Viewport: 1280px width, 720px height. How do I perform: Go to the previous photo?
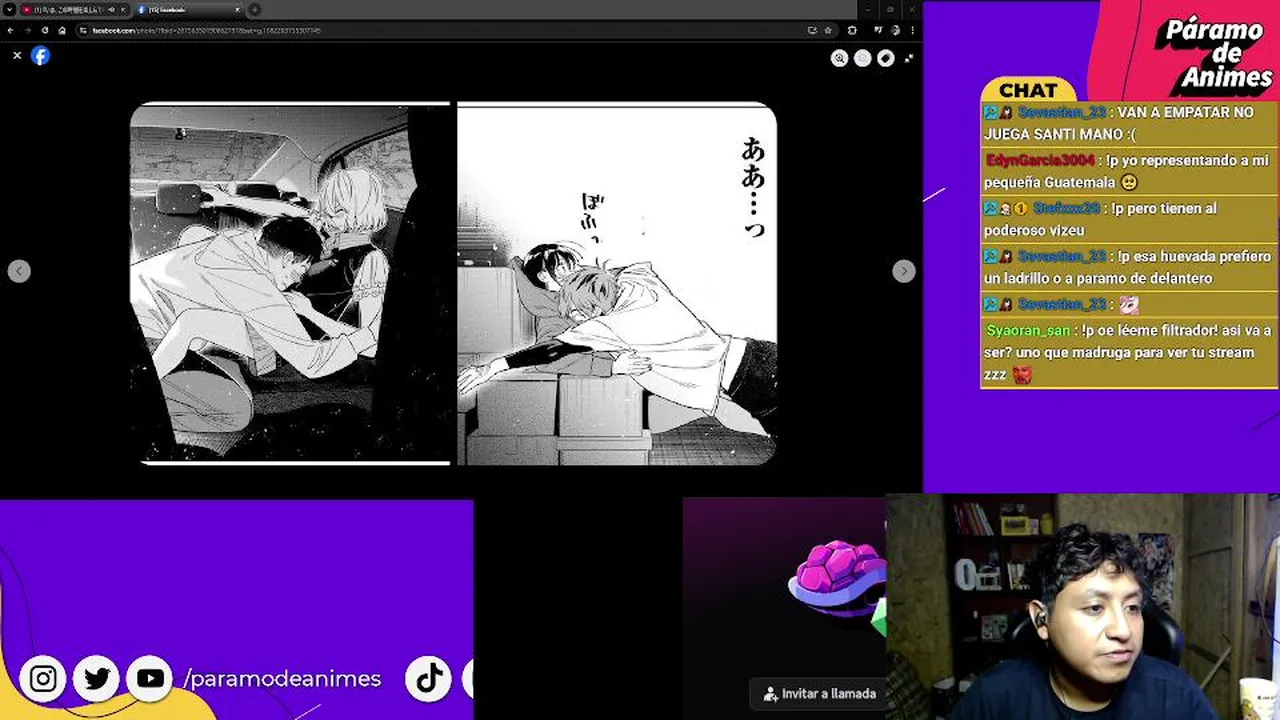coord(19,271)
